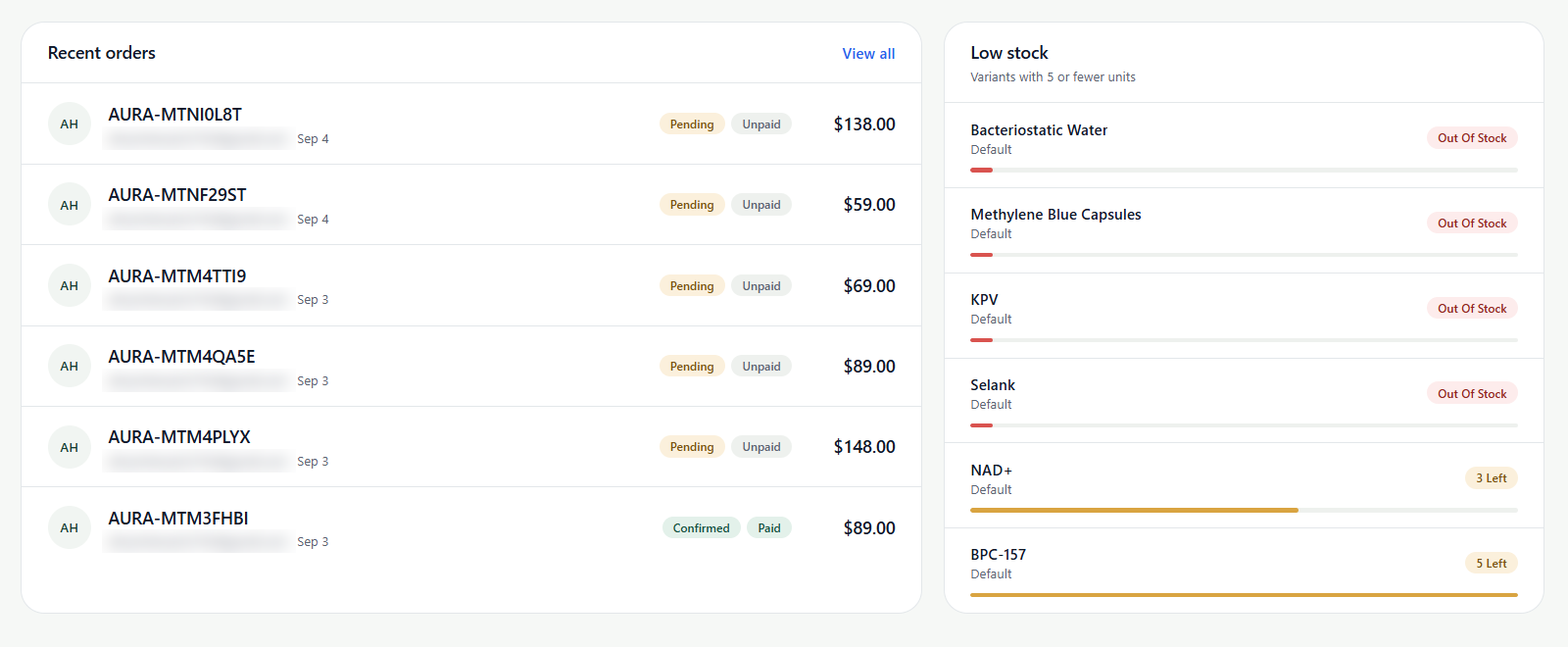This screenshot has width=1568, height=647.
Task: Click the $69.00 order total
Action: (869, 286)
